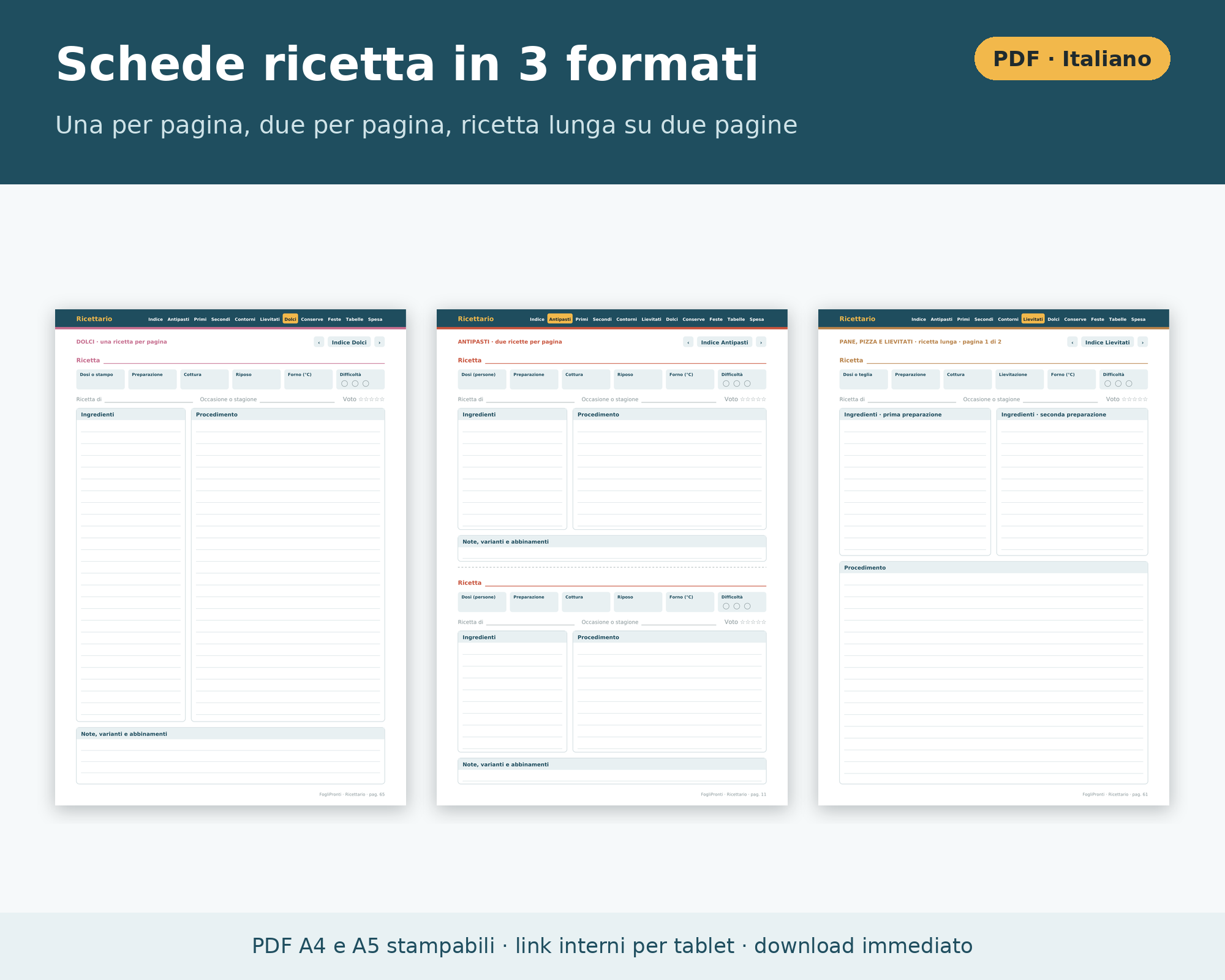The width and height of the screenshot is (1225, 980).
Task: Select highlighted Lievitati tab on Lievitati page
Action: 1033,319
